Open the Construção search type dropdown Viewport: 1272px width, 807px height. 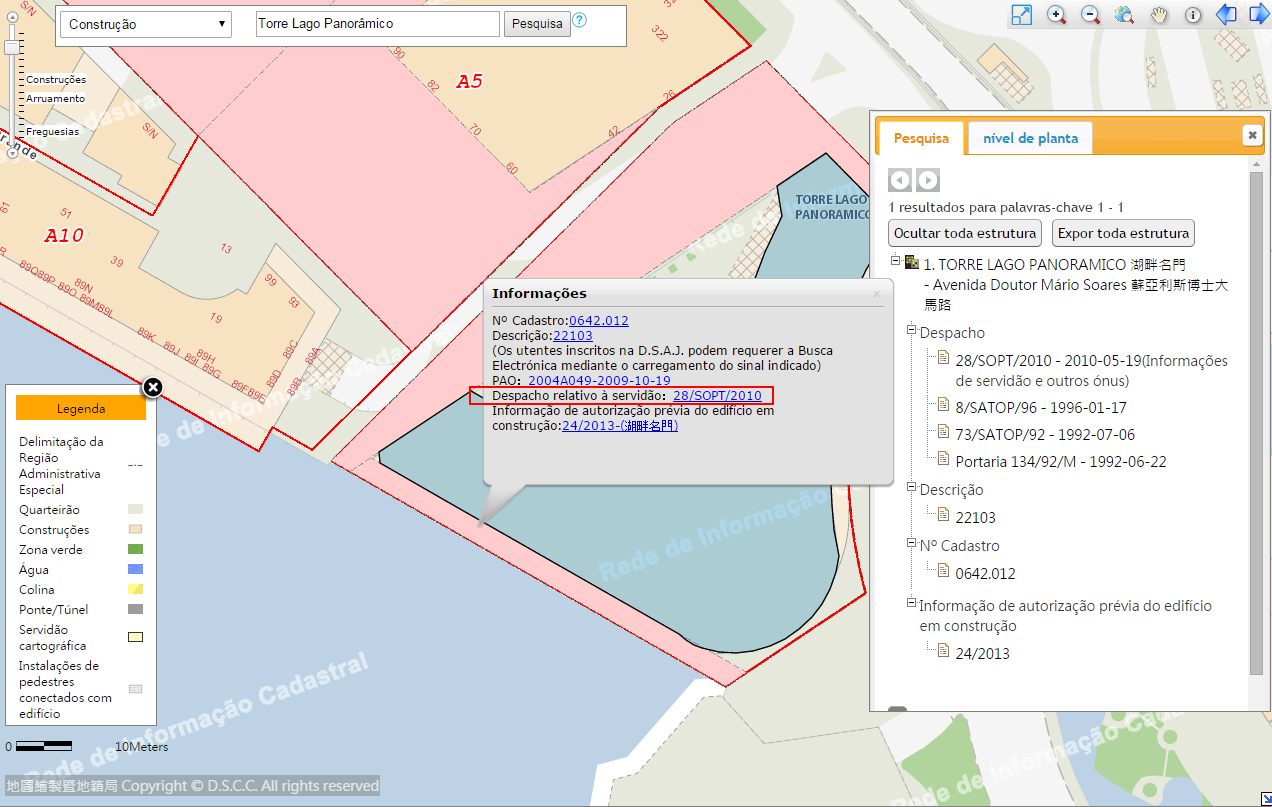pyautogui.click(x=145, y=24)
